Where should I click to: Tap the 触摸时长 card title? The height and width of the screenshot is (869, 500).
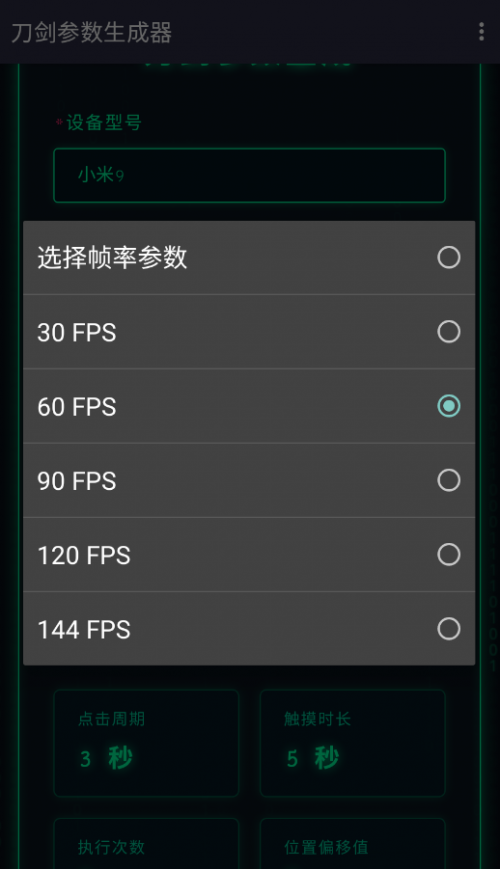point(318,719)
